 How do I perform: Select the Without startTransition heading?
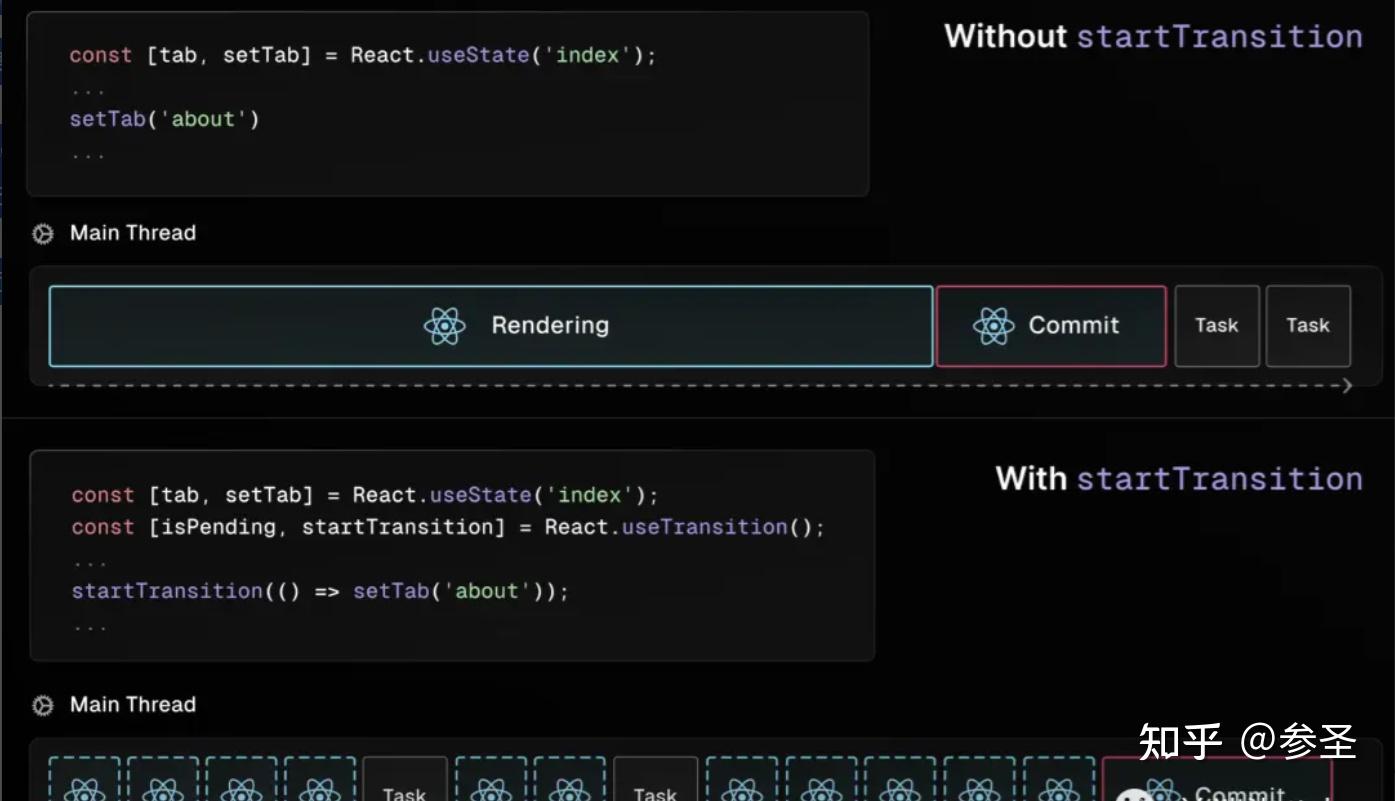coord(1152,36)
